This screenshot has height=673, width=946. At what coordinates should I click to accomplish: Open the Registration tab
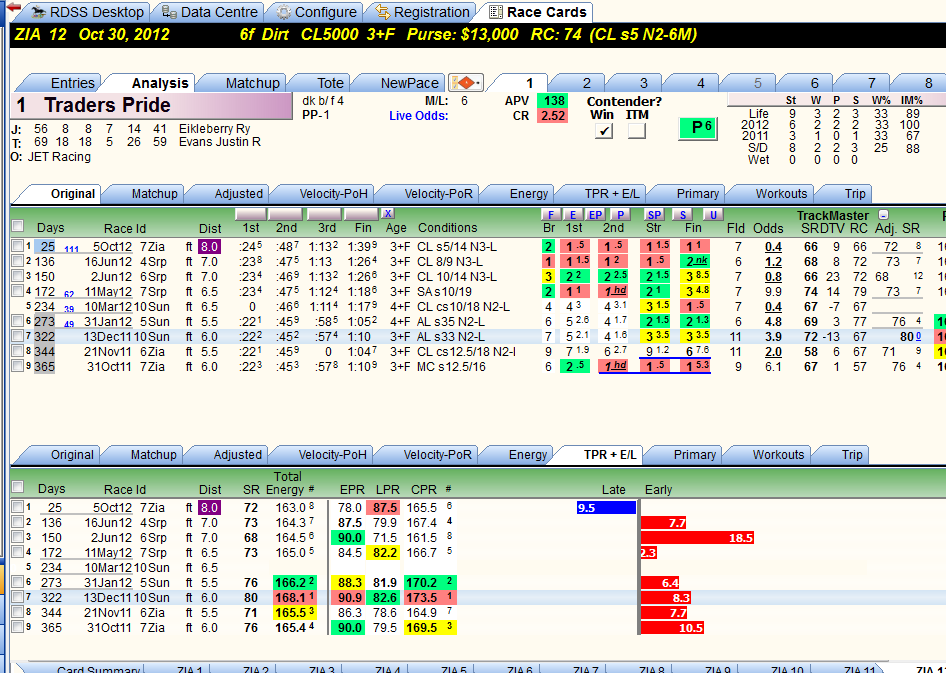click(x=422, y=11)
